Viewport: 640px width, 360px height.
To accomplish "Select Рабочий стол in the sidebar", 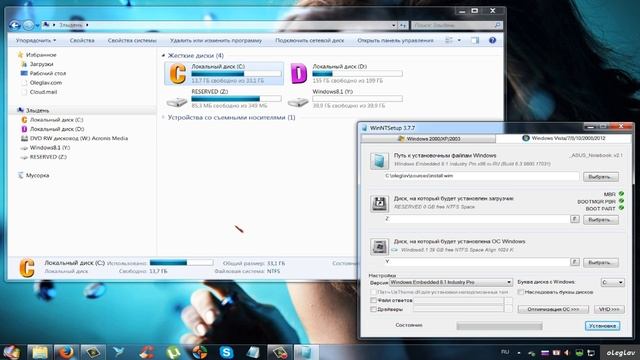I will (43, 73).
